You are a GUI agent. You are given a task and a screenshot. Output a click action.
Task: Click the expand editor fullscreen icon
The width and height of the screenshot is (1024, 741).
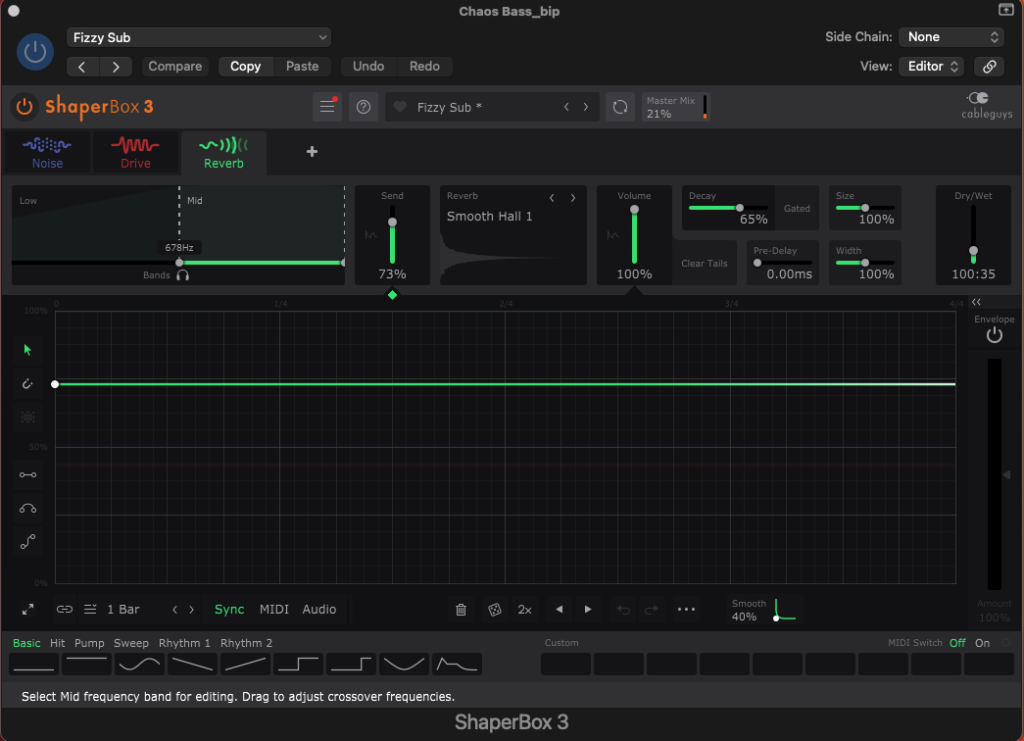pos(27,609)
